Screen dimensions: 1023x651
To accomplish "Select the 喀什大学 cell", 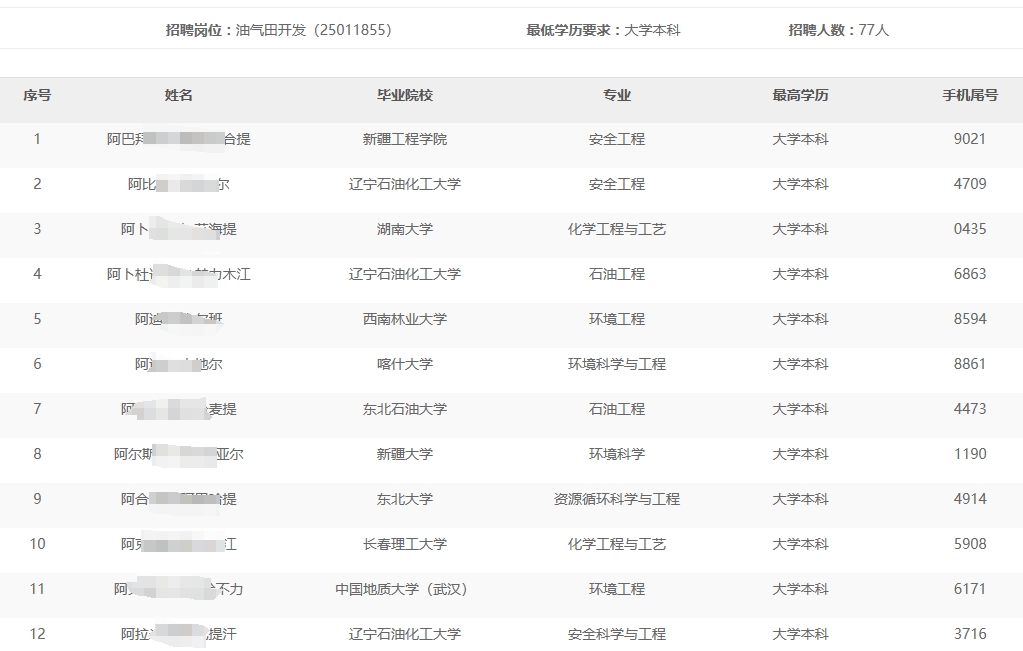I will [405, 364].
